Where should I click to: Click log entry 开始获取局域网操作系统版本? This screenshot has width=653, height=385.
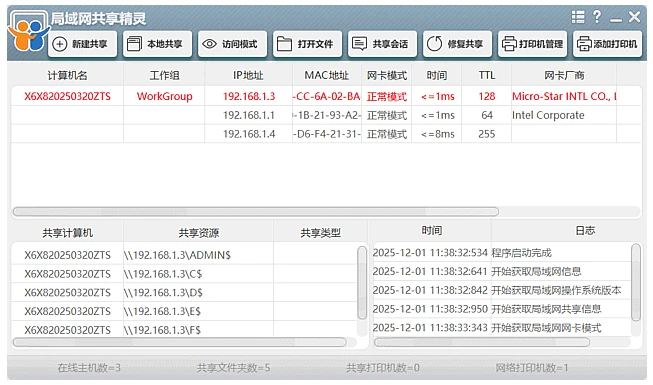coord(556,290)
